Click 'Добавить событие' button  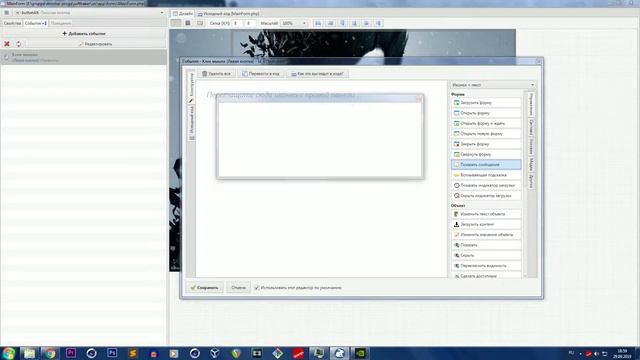click(x=84, y=33)
